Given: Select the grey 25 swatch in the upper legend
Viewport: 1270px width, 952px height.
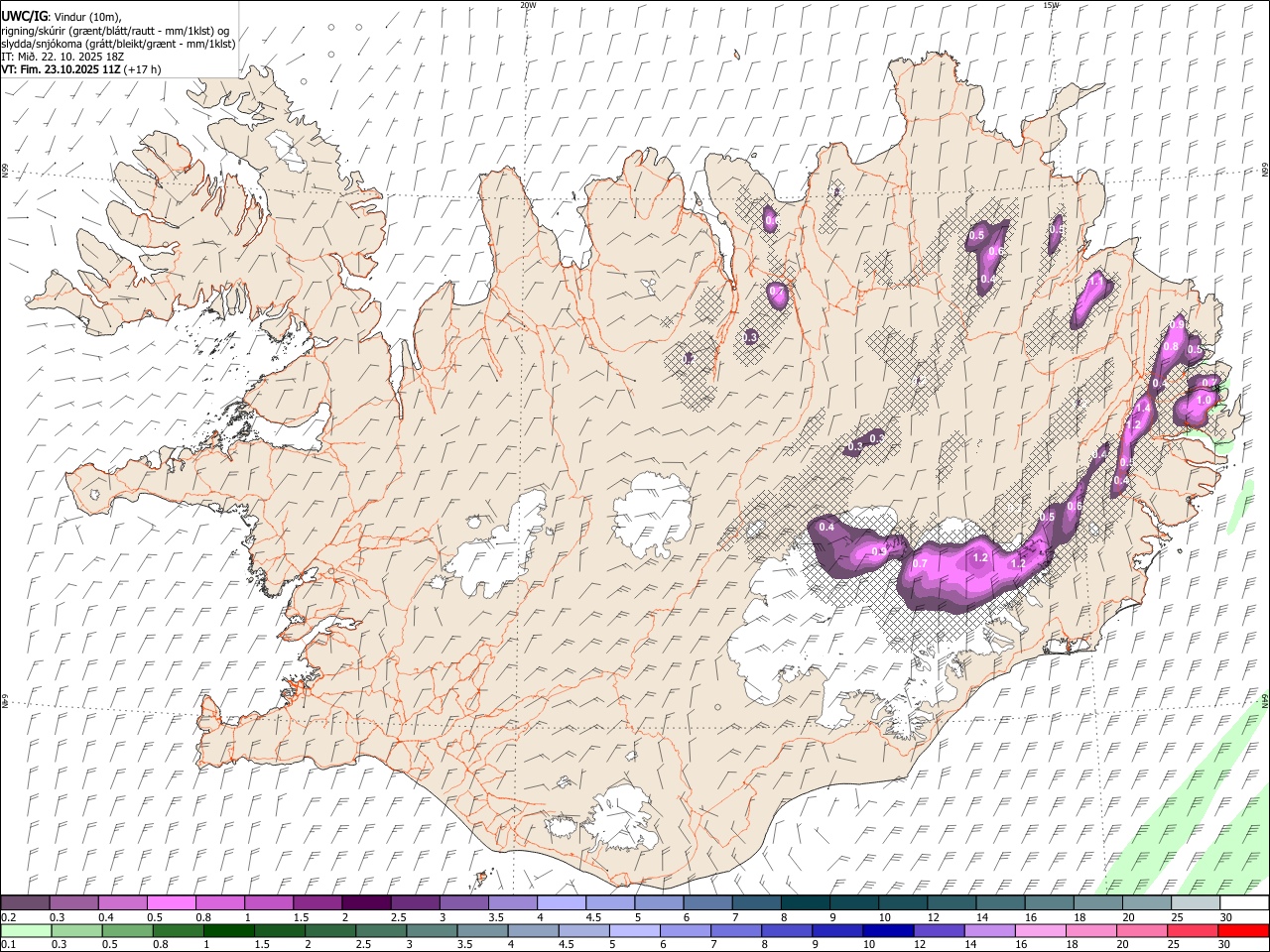Looking at the screenshot, I should tap(1195, 902).
